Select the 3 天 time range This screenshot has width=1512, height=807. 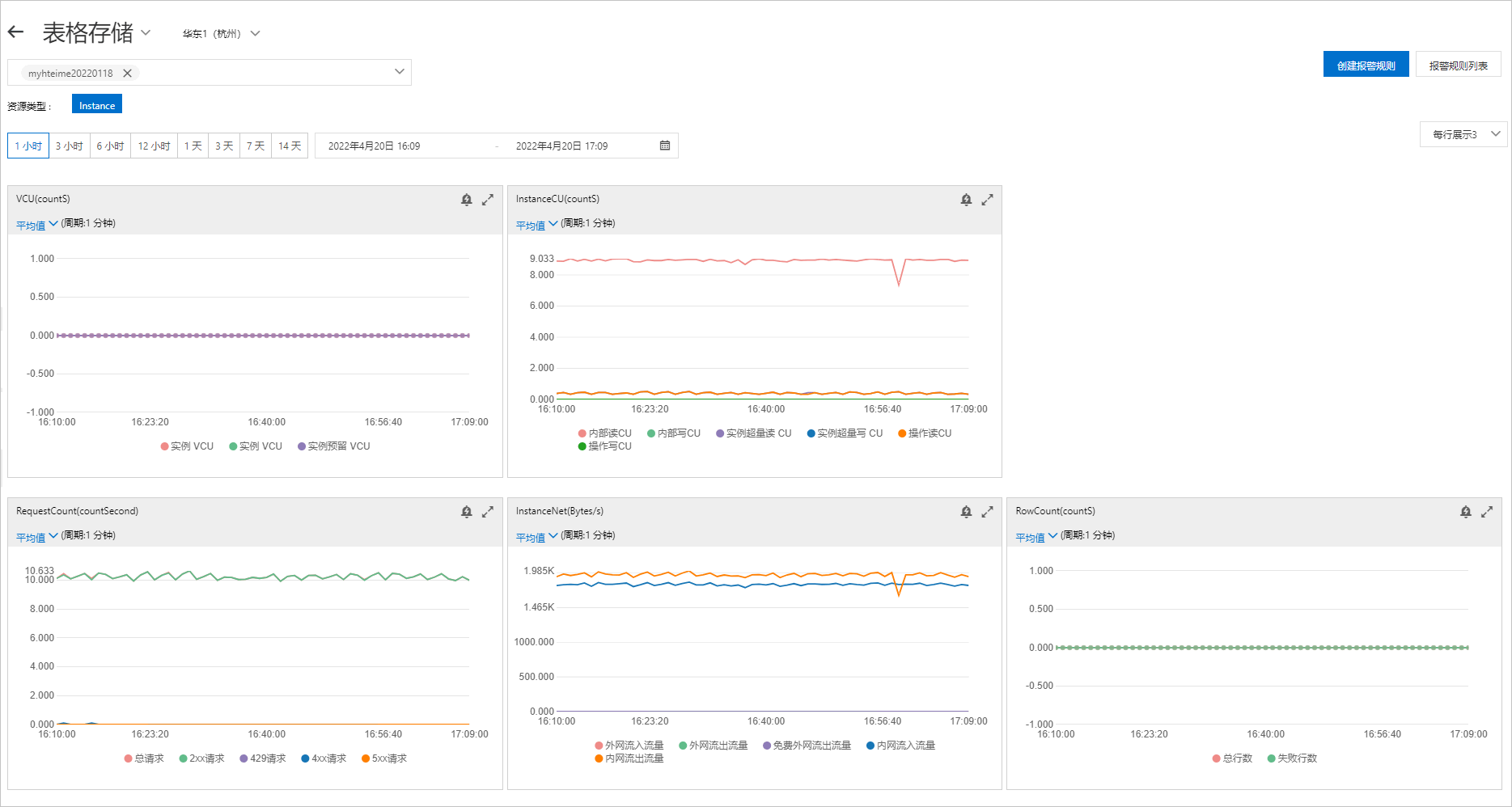click(224, 146)
